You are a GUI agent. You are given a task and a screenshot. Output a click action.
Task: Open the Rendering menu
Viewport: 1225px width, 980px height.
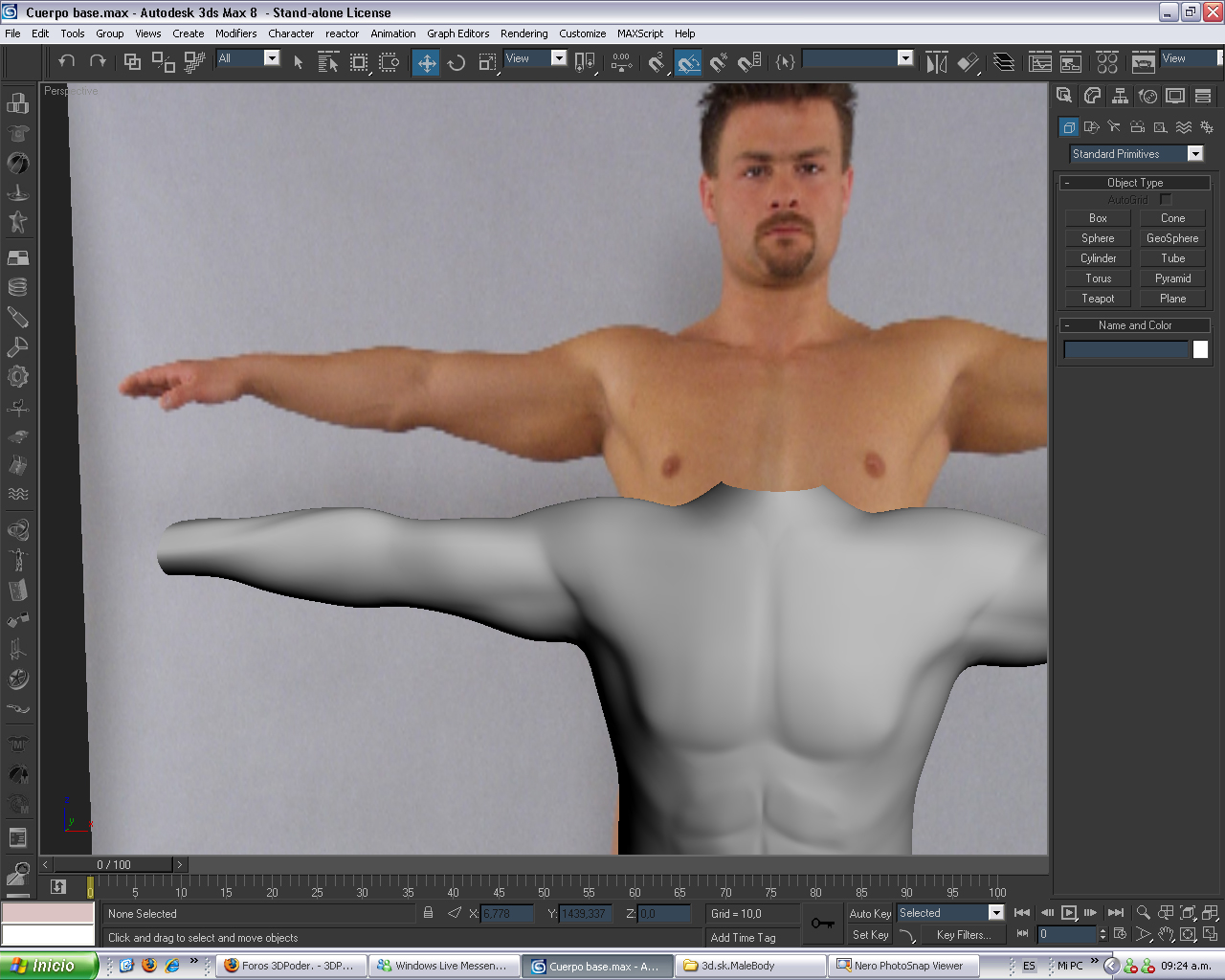coord(523,33)
